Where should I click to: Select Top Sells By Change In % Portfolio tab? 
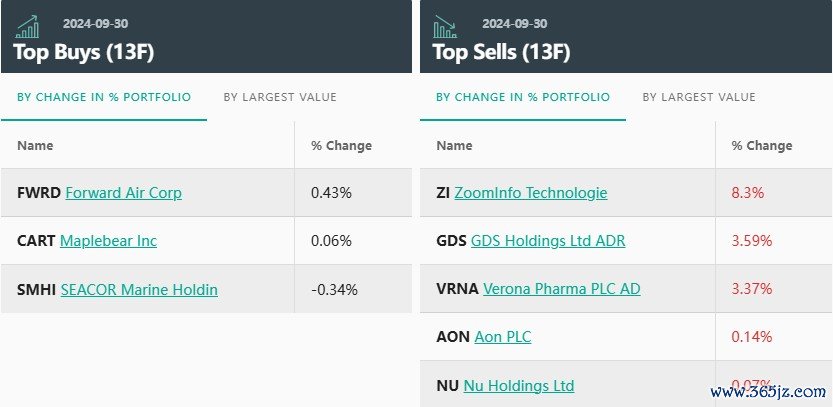(523, 97)
